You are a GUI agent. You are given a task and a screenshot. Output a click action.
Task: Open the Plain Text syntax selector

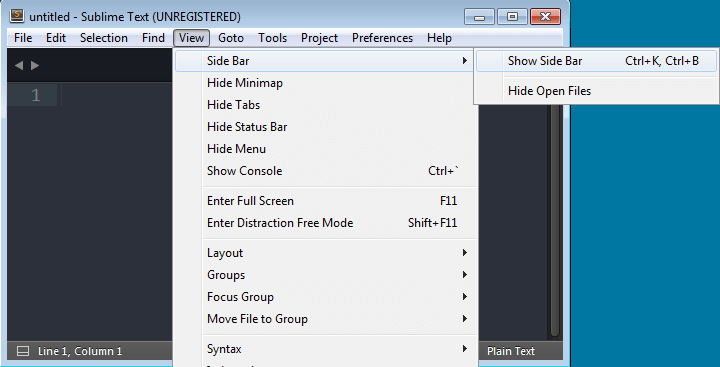tap(511, 351)
